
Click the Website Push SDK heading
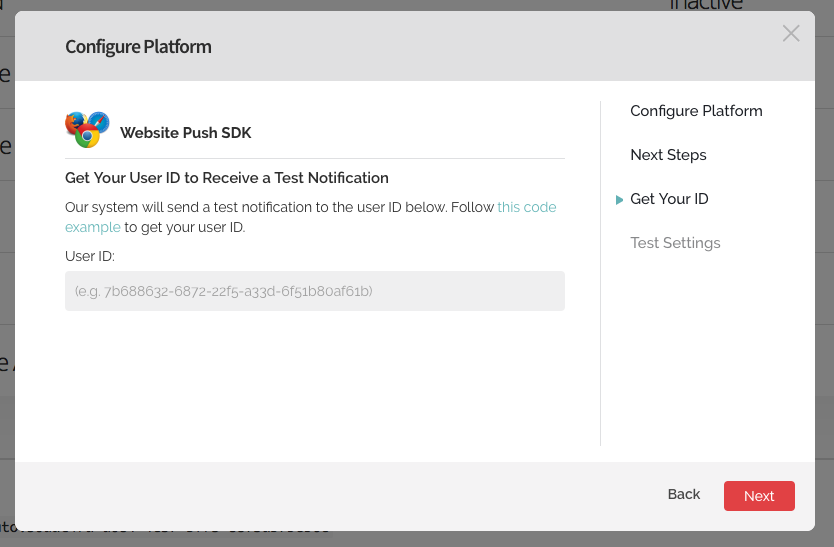[186, 132]
